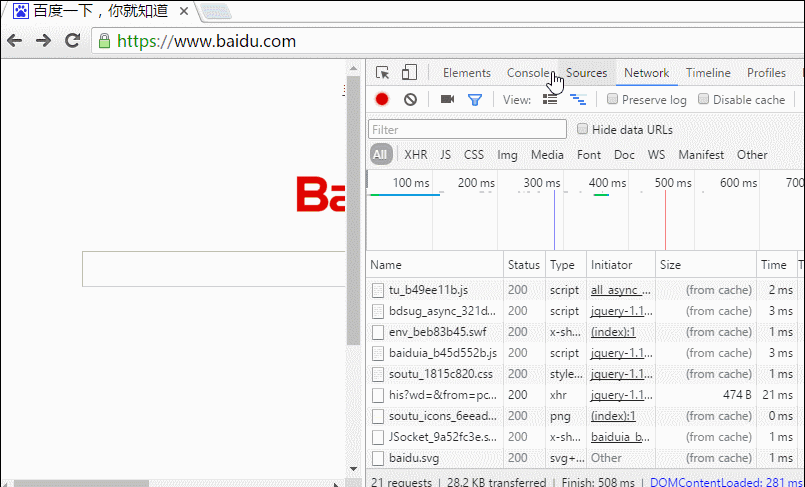Open the Profiles tab
Viewport: 805px width, 487px height.
[766, 73]
